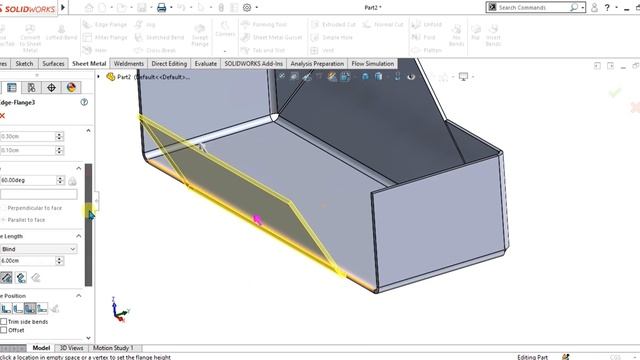Open the Flow Simulation tab

click(373, 64)
